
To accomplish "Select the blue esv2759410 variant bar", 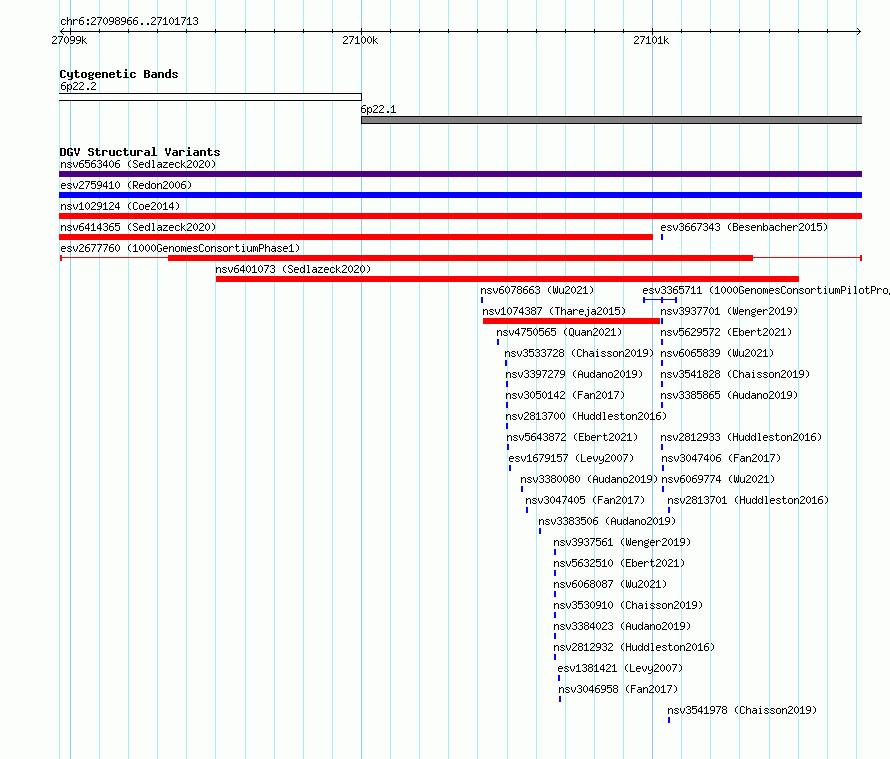I will tap(460, 195).
